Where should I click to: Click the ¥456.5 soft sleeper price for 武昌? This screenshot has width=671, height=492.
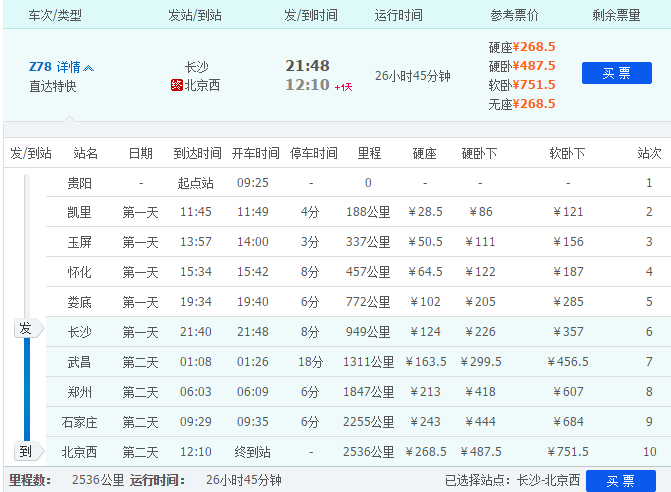[568, 362]
